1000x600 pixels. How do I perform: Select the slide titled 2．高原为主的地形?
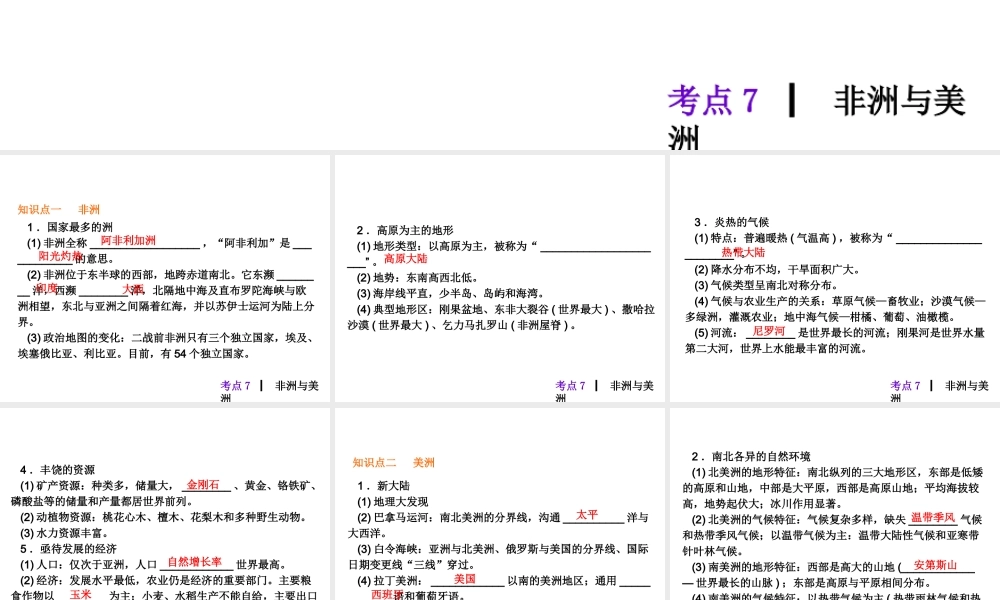(499, 278)
